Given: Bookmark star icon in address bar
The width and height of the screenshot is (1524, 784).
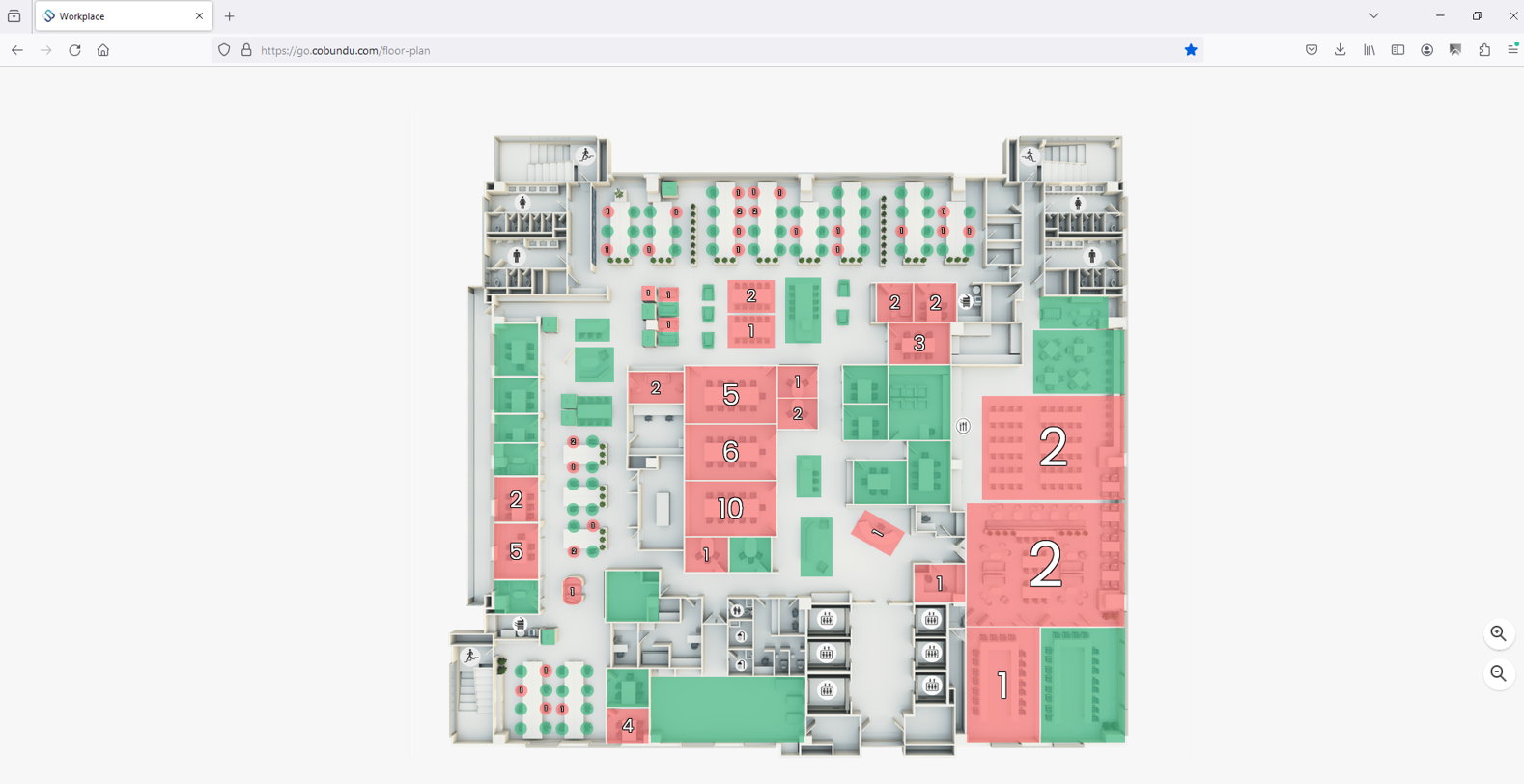Looking at the screenshot, I should [1191, 50].
